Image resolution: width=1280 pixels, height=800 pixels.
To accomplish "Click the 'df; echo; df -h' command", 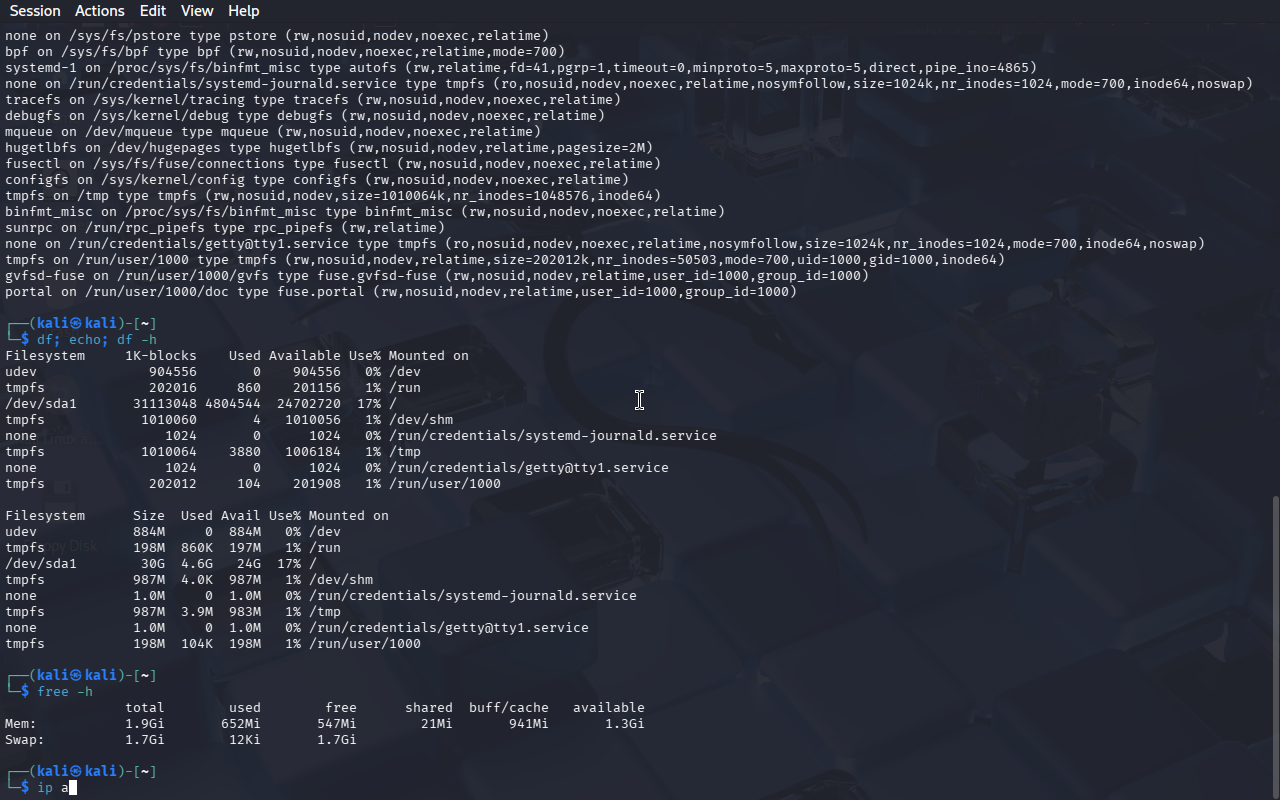I will point(97,339).
